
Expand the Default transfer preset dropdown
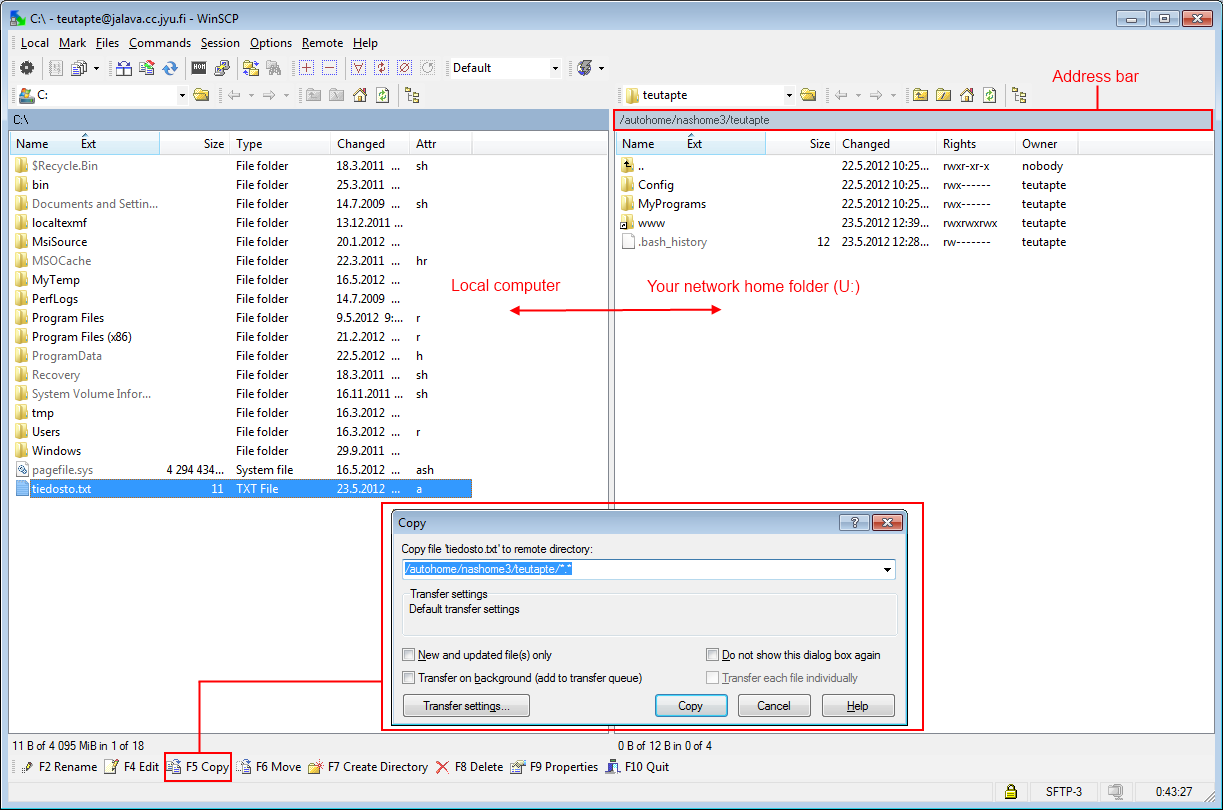pos(555,68)
